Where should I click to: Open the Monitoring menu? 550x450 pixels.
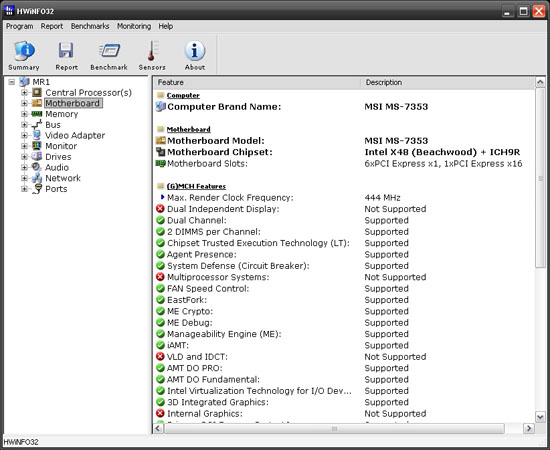(134, 26)
